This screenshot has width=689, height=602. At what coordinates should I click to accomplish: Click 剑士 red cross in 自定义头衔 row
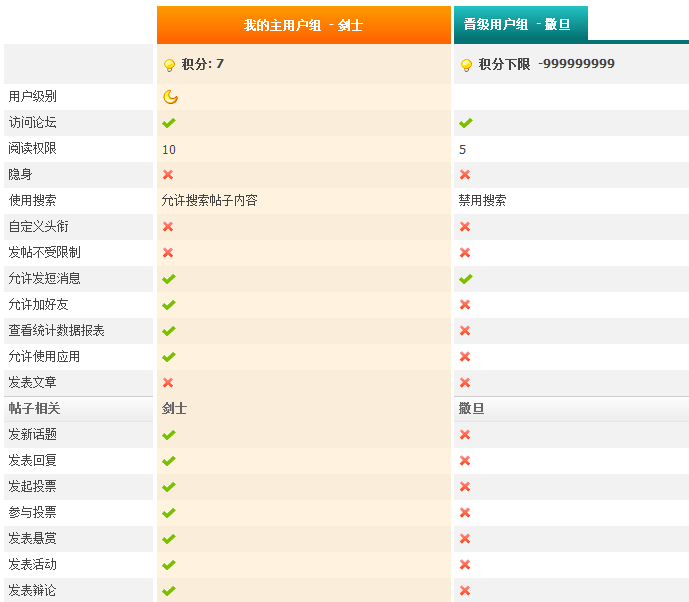[168, 227]
